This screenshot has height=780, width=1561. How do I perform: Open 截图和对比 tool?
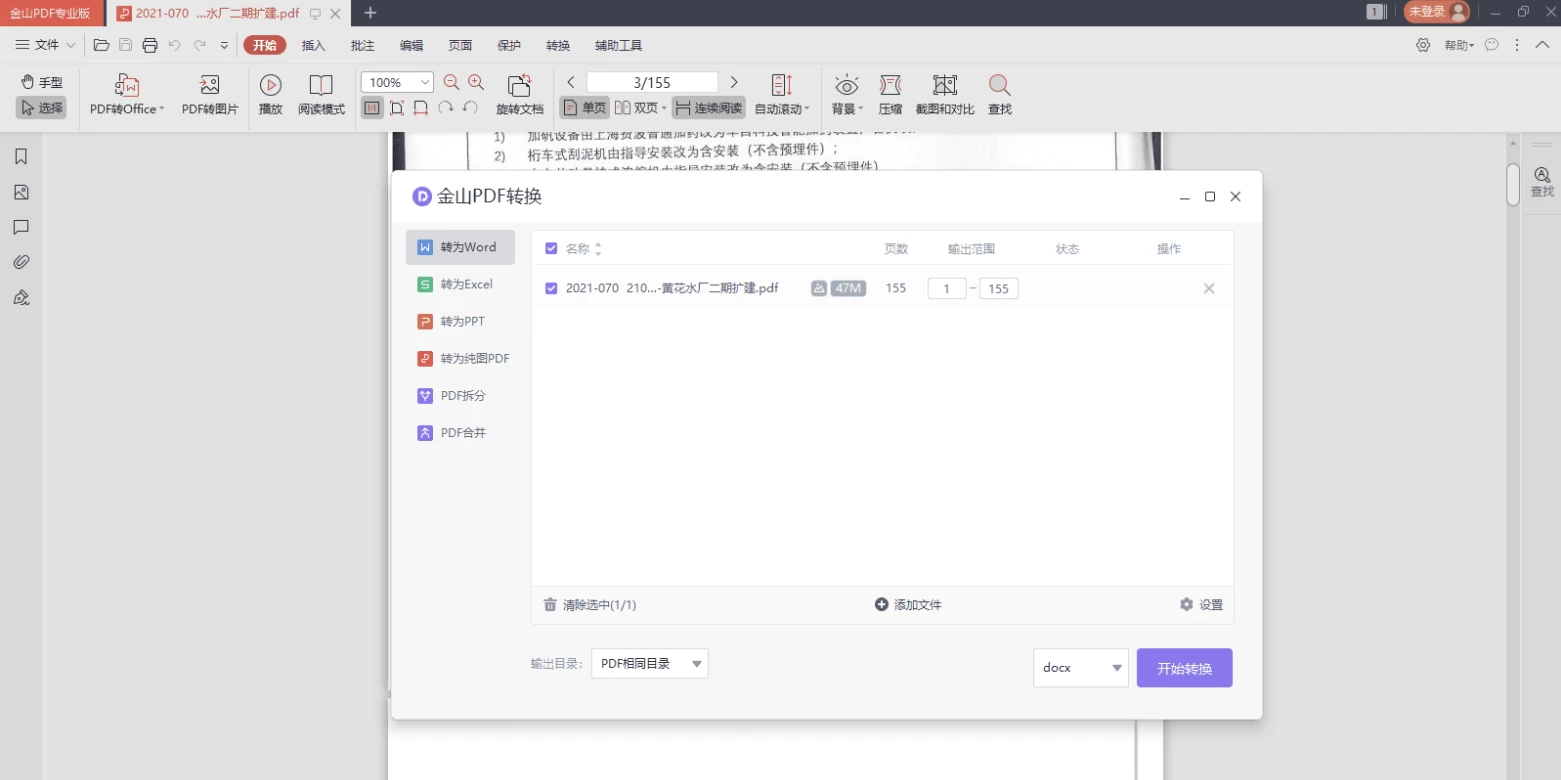tap(944, 86)
